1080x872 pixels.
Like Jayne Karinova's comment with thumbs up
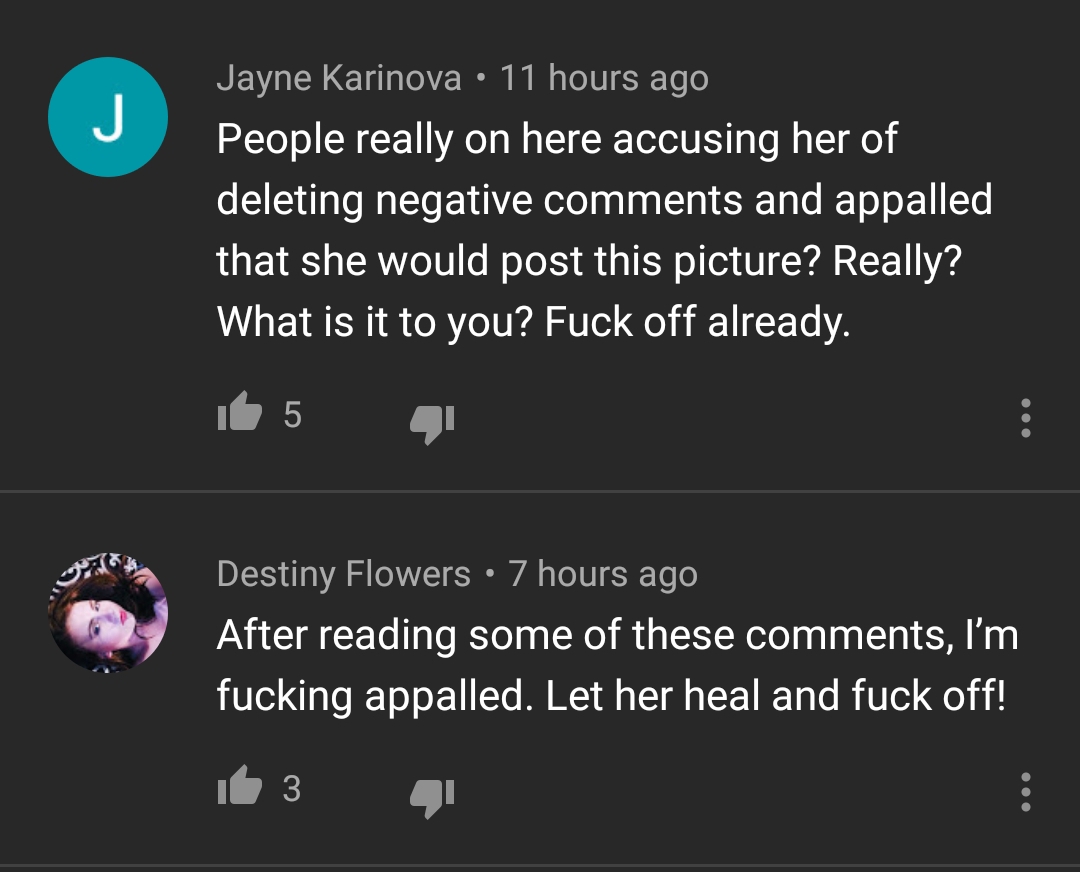[239, 411]
